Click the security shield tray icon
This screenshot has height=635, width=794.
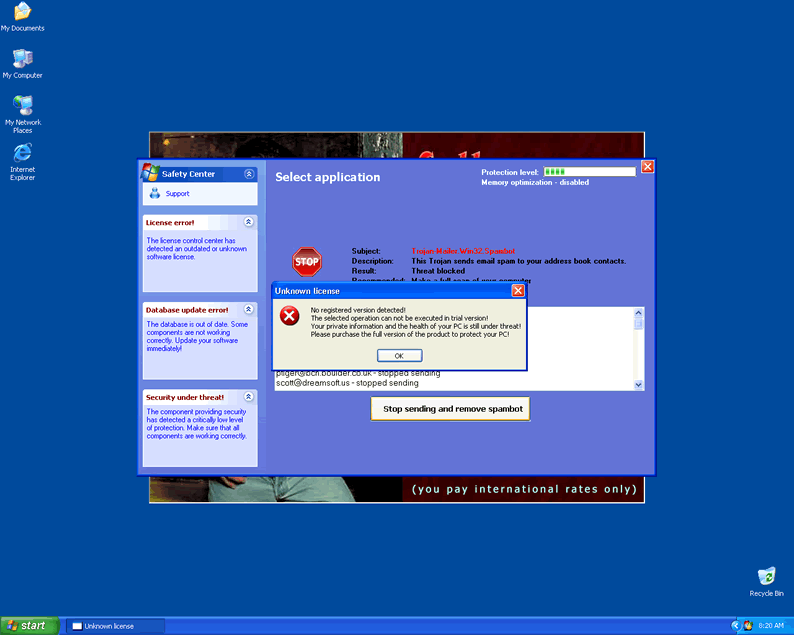[748, 625]
